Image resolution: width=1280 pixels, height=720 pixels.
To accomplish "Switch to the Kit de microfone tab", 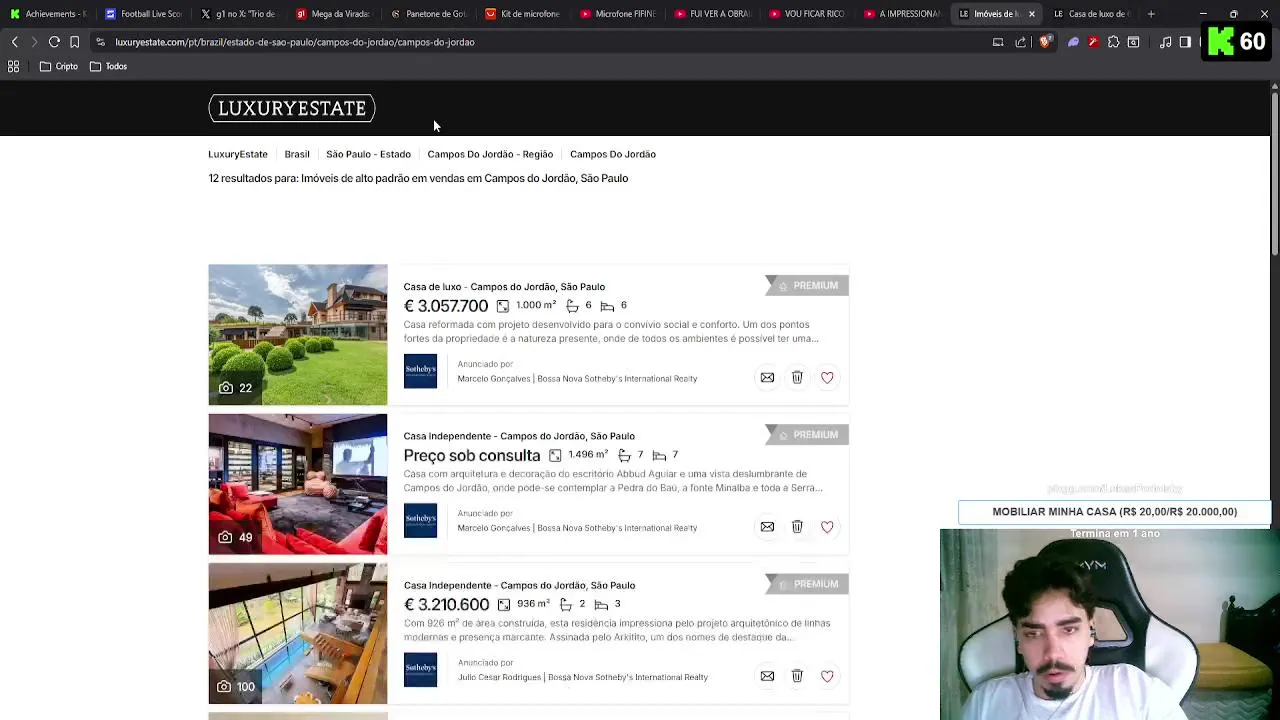I will [x=524, y=14].
